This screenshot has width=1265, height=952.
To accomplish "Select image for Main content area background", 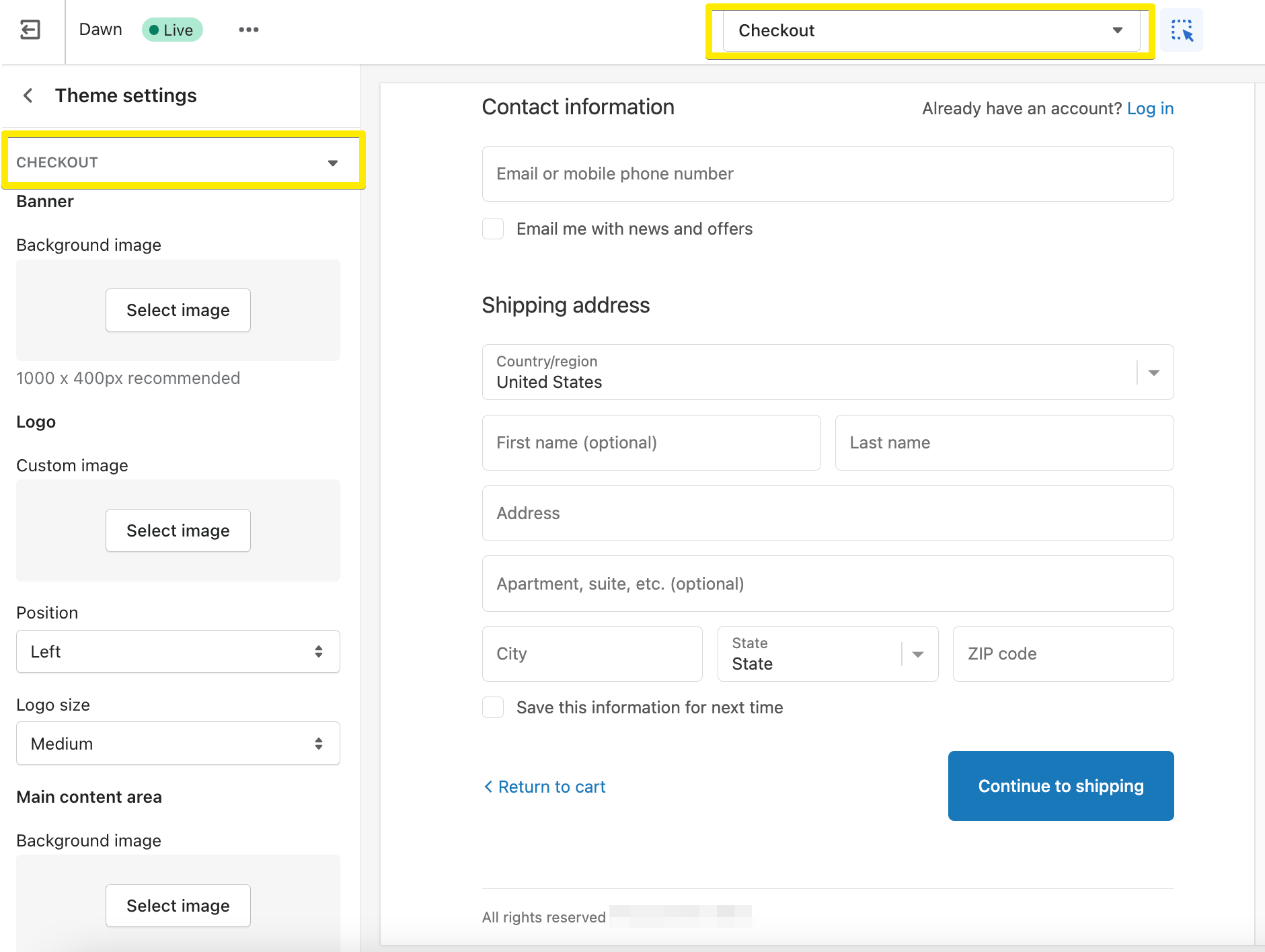I will click(x=178, y=906).
